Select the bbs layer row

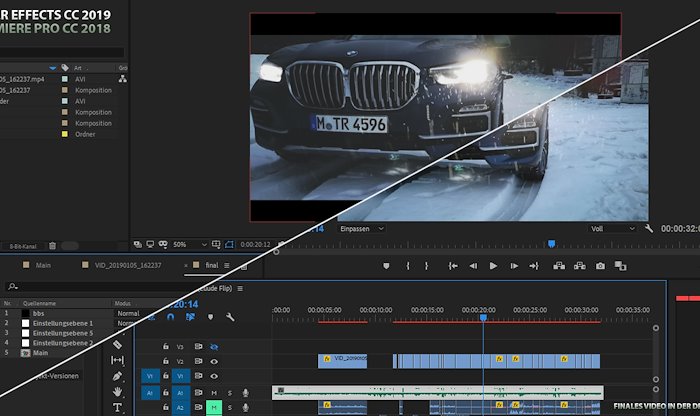[x=58, y=313]
